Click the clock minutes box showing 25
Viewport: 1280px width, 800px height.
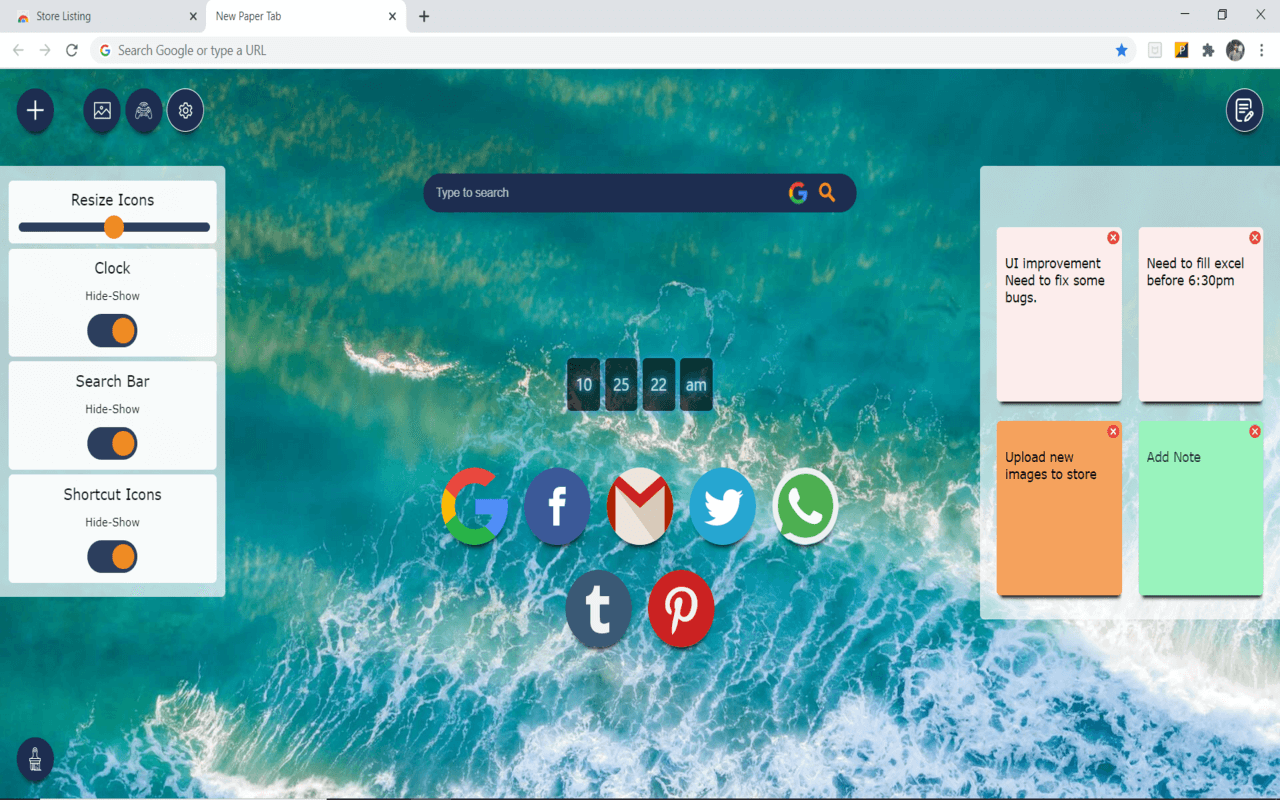(x=621, y=385)
